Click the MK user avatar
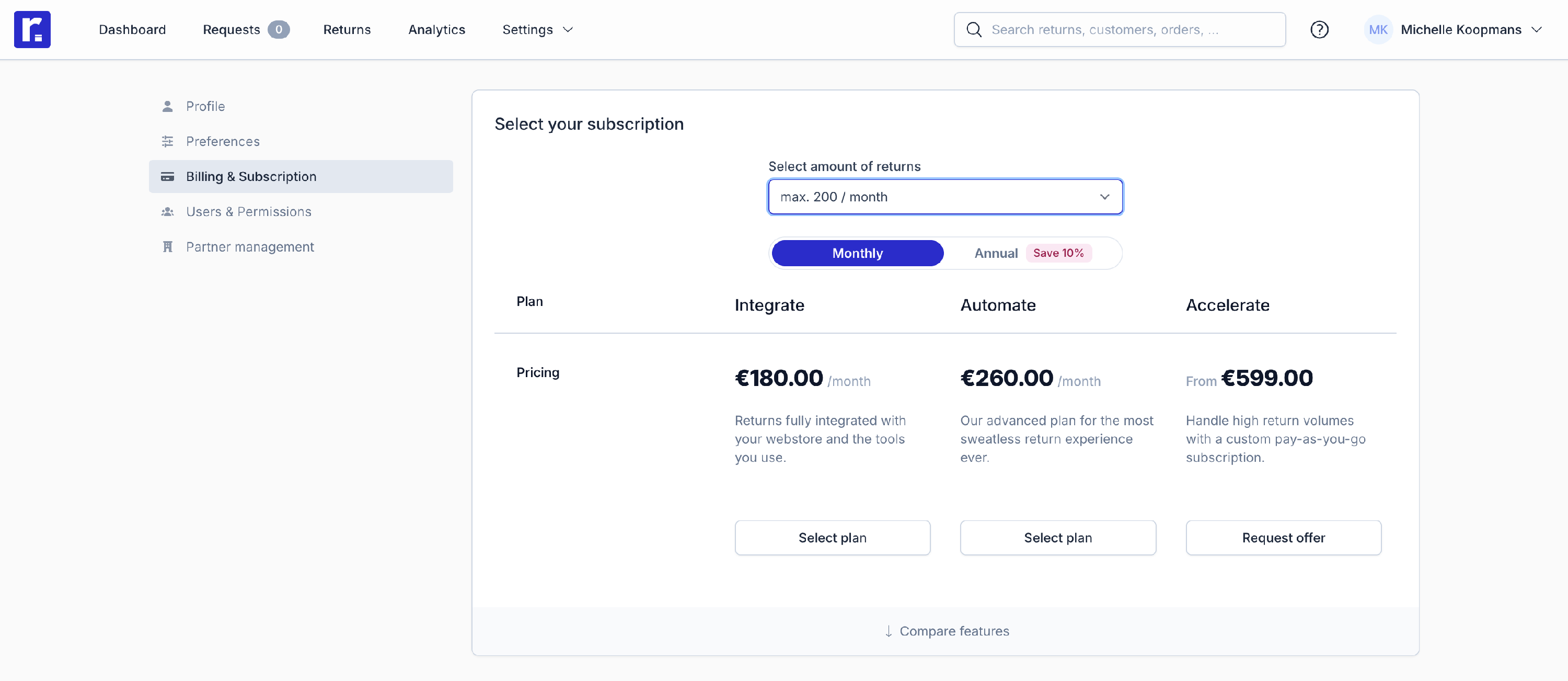The width and height of the screenshot is (1568, 681). (1378, 29)
